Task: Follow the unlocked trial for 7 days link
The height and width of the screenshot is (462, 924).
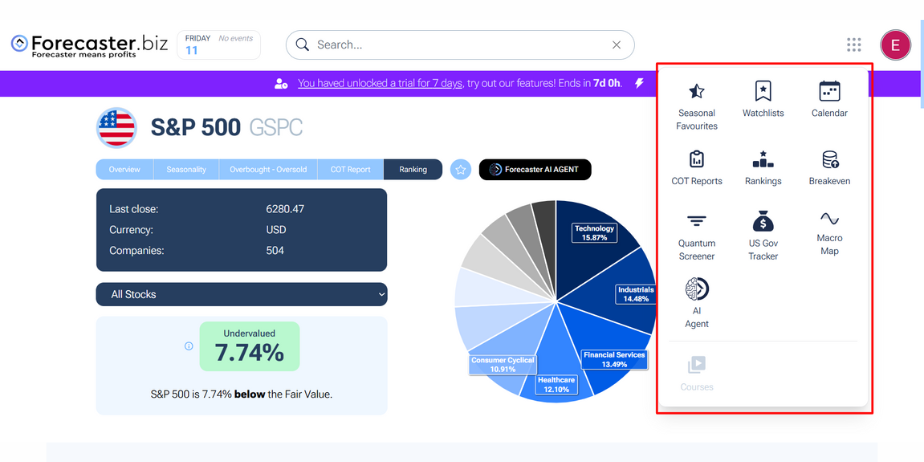Action: pyautogui.click(x=380, y=83)
